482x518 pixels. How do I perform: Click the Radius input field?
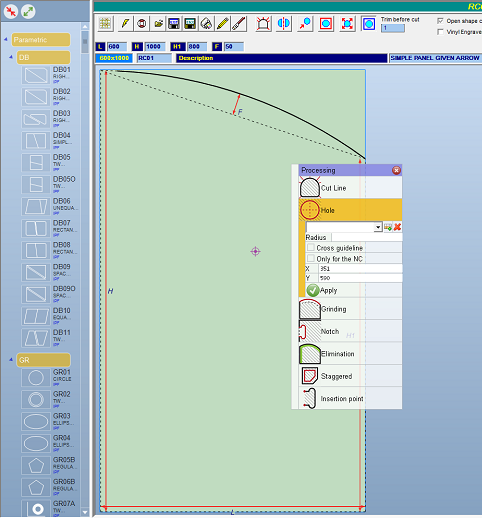tap(367, 237)
